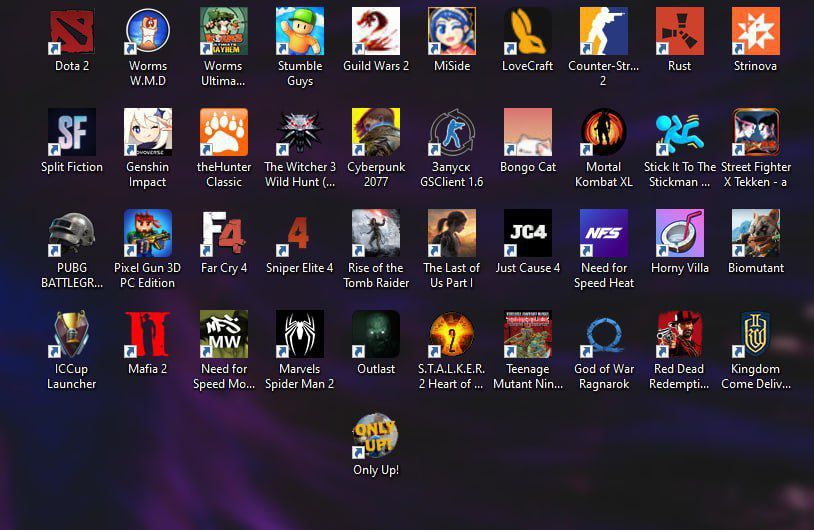Viewport: 814px width, 530px height.
Task: Open theHunter Classic paw icon
Action: pyautogui.click(x=224, y=132)
